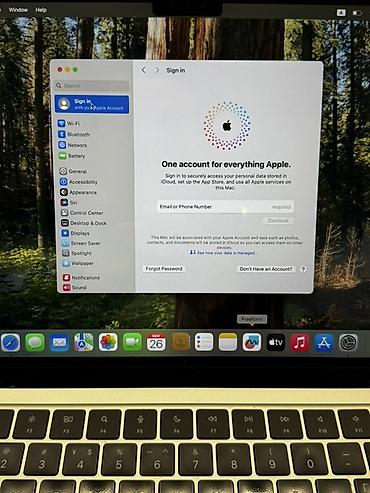Launch Messages from the Dock
The image size is (370, 493).
pyautogui.click(x=35, y=342)
